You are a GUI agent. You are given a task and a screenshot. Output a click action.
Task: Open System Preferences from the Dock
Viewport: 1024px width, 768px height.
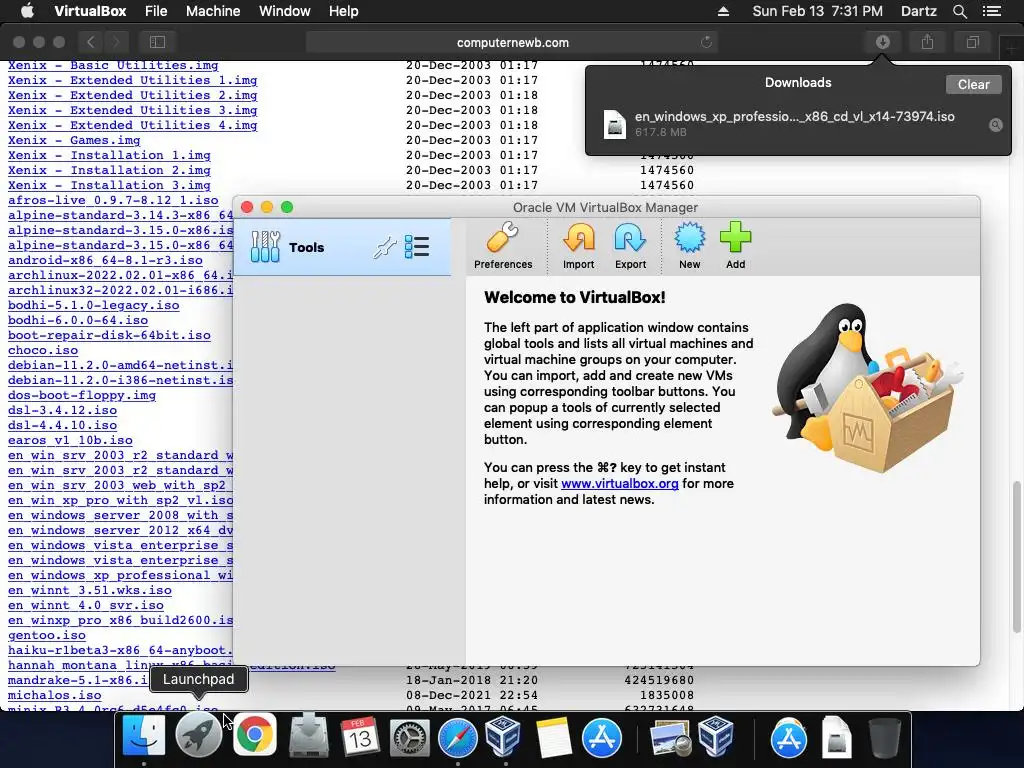pos(409,737)
